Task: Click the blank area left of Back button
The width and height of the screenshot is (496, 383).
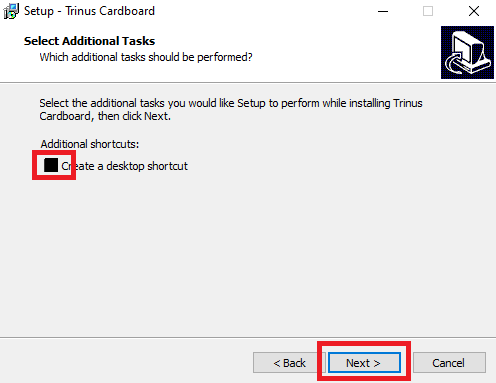Action: coord(127,363)
